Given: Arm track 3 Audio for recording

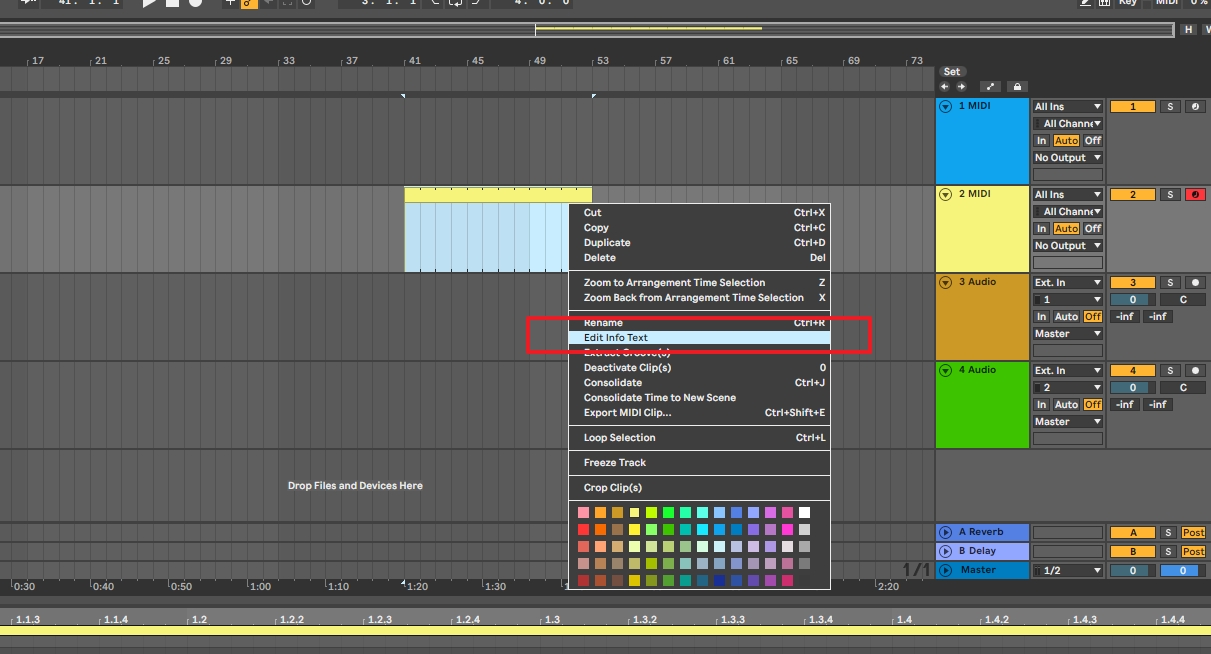Looking at the screenshot, I should pos(1195,283).
